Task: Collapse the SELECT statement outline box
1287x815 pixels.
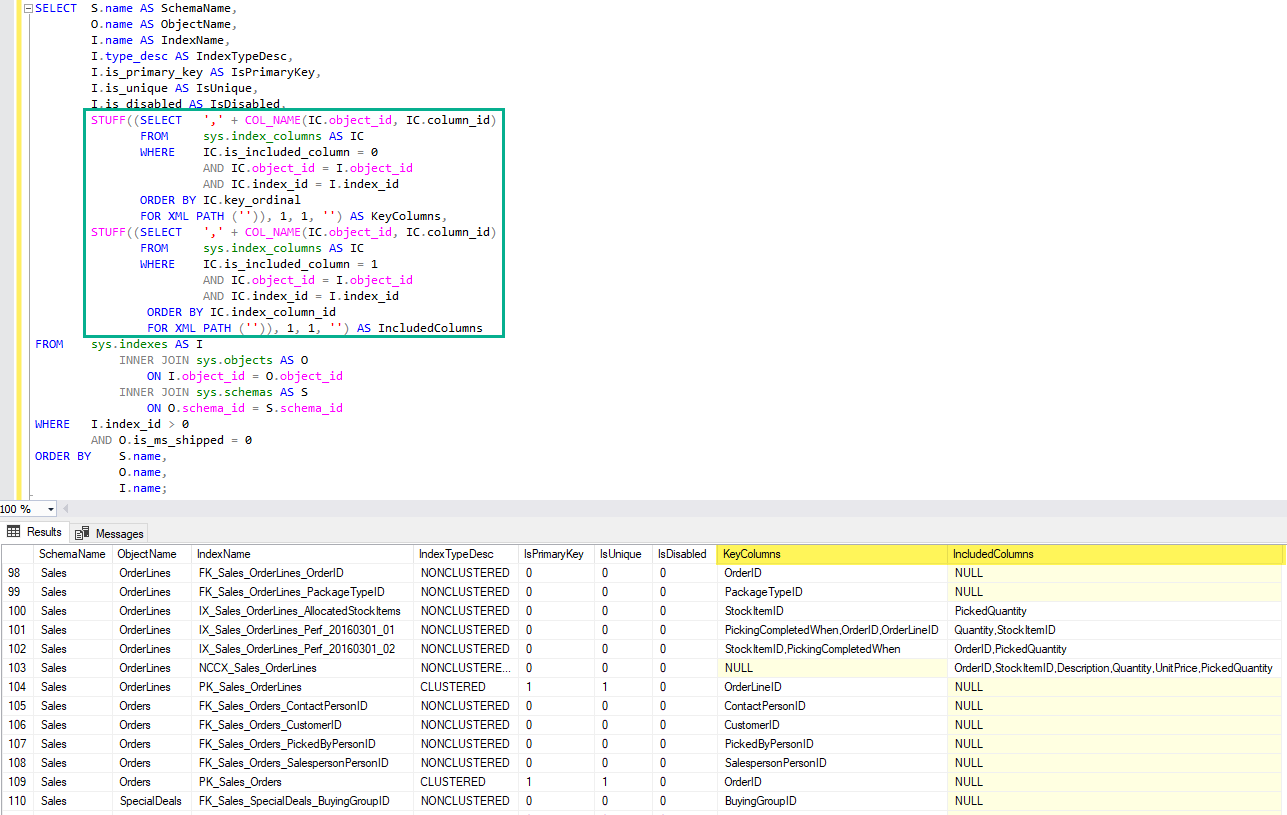Action: click(27, 8)
